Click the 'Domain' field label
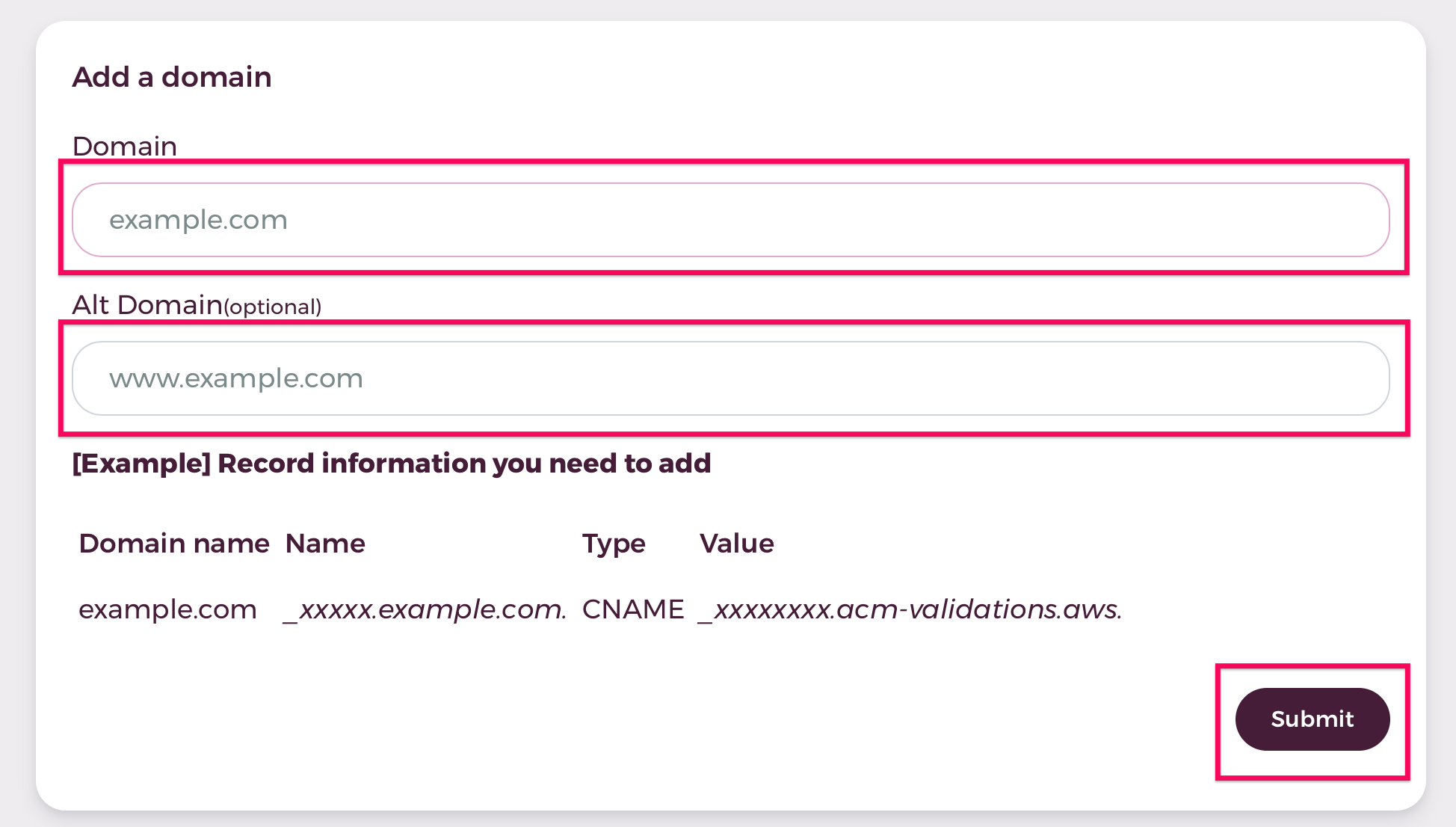 (125, 146)
